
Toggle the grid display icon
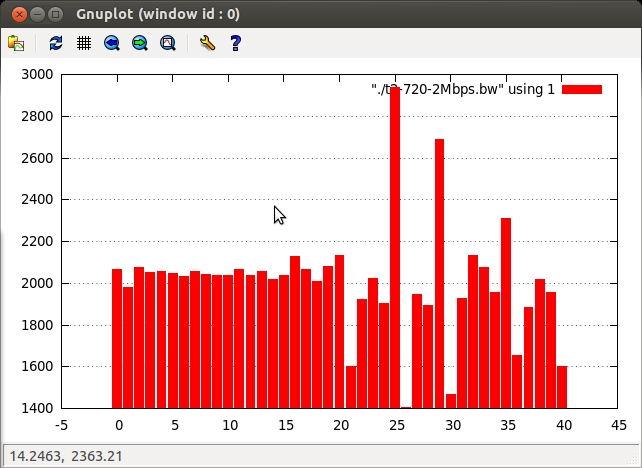[x=84, y=43]
